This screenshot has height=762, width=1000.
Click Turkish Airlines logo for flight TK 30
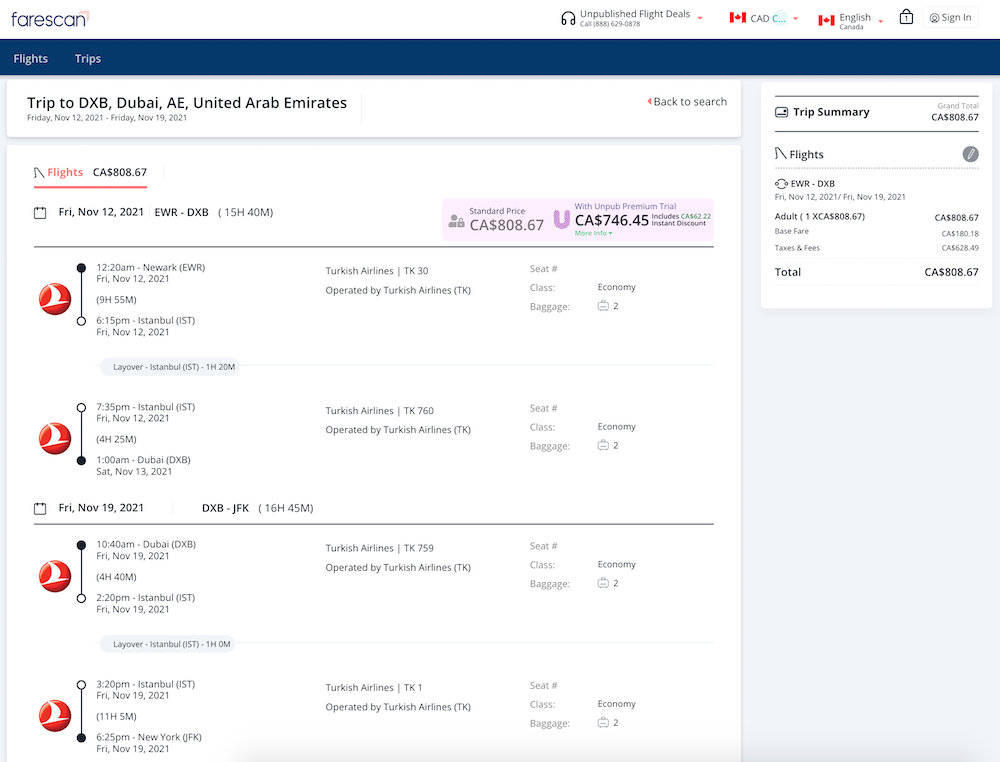tap(55, 299)
